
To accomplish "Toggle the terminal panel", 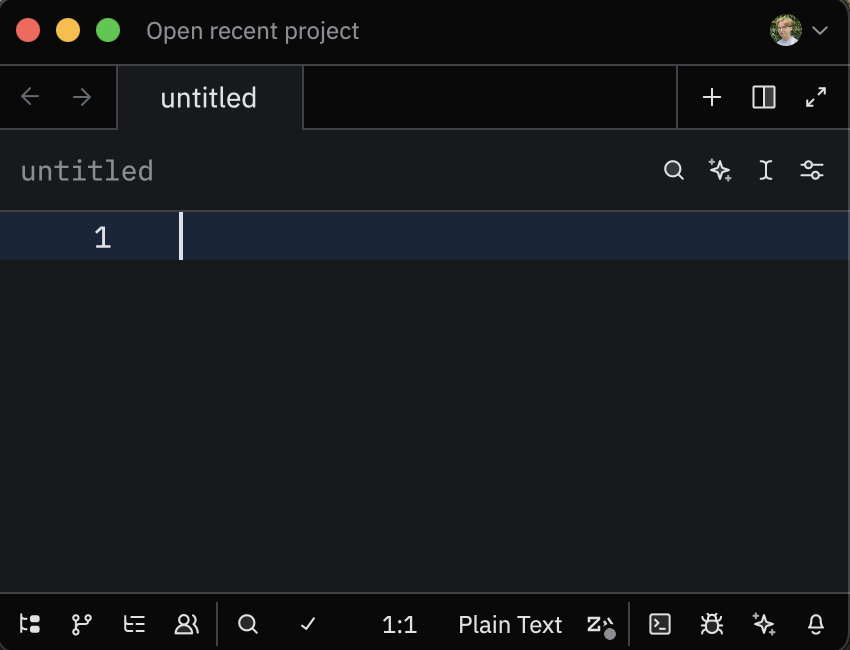I will point(660,625).
